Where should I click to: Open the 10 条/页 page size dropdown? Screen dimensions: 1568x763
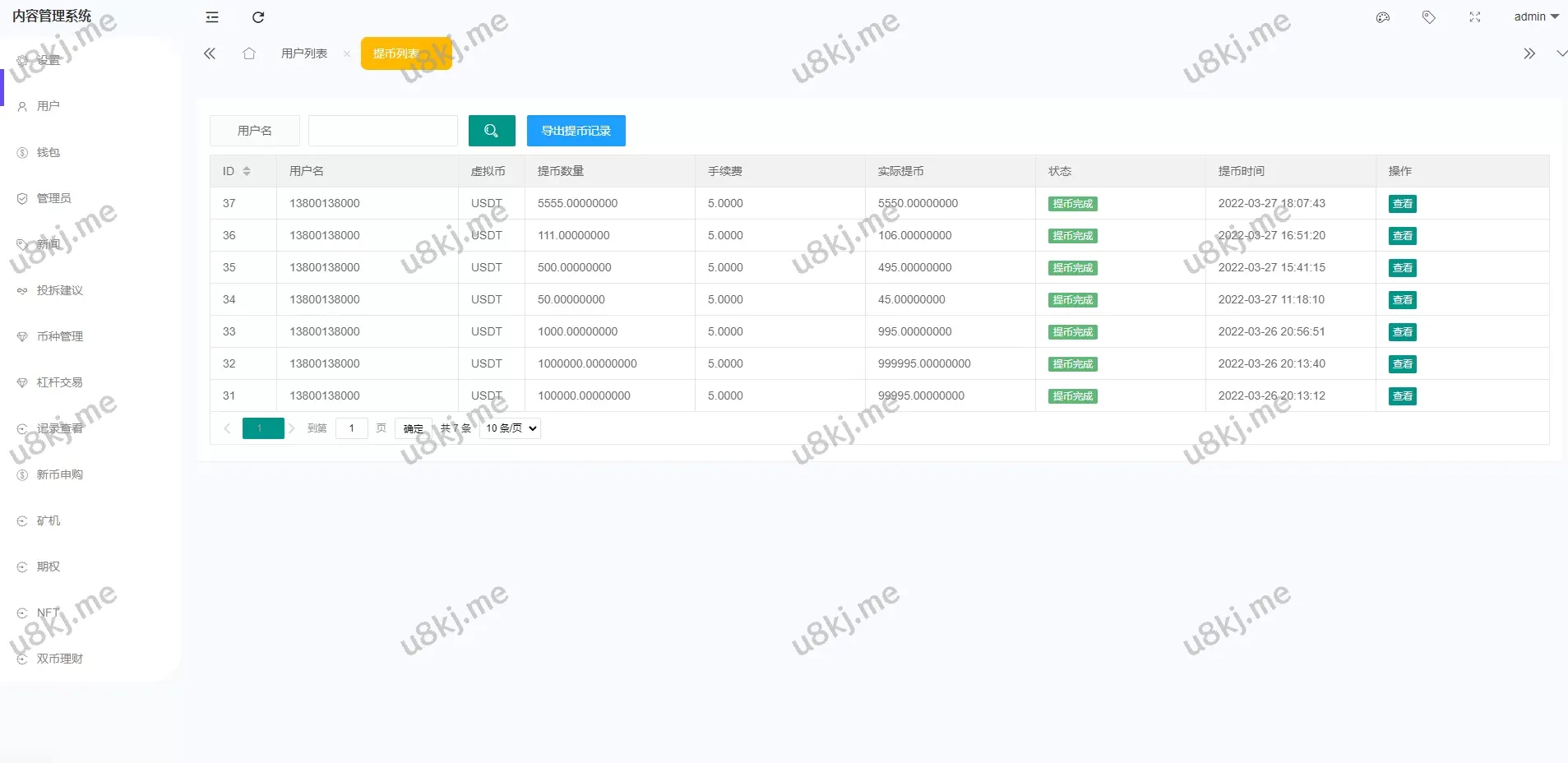tap(511, 428)
